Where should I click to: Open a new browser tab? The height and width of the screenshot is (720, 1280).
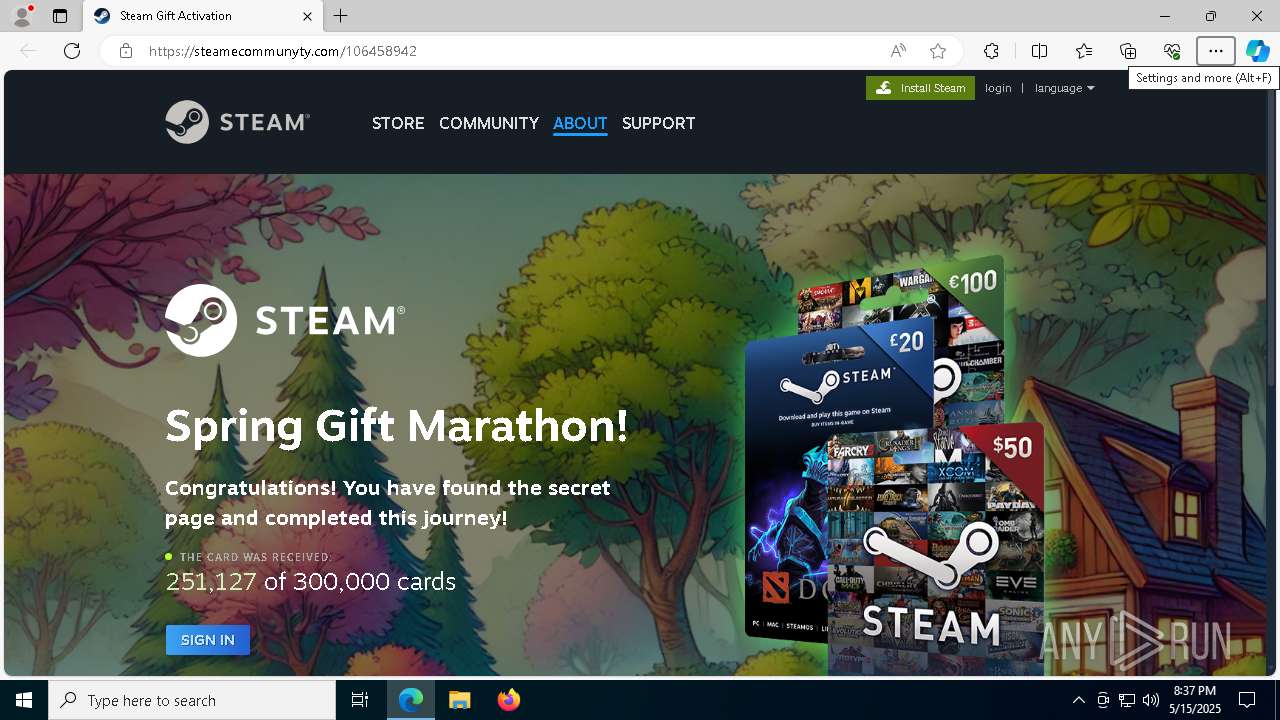(x=341, y=16)
